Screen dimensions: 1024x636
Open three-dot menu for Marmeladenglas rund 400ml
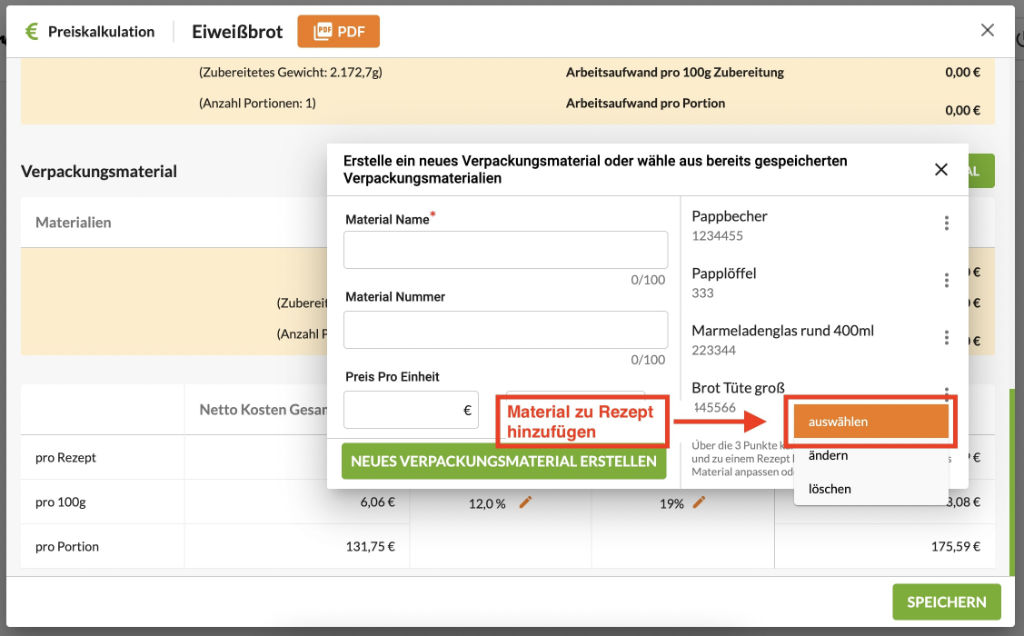click(946, 338)
